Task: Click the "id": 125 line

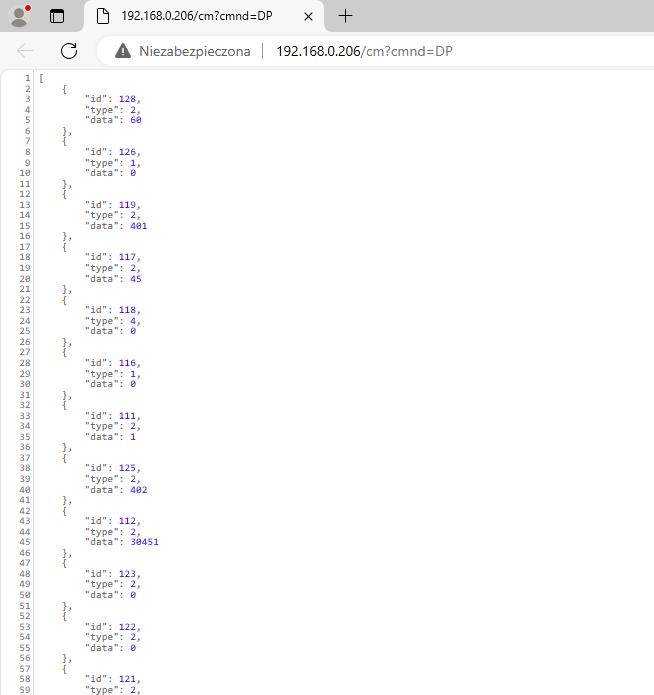Action: 113,468
